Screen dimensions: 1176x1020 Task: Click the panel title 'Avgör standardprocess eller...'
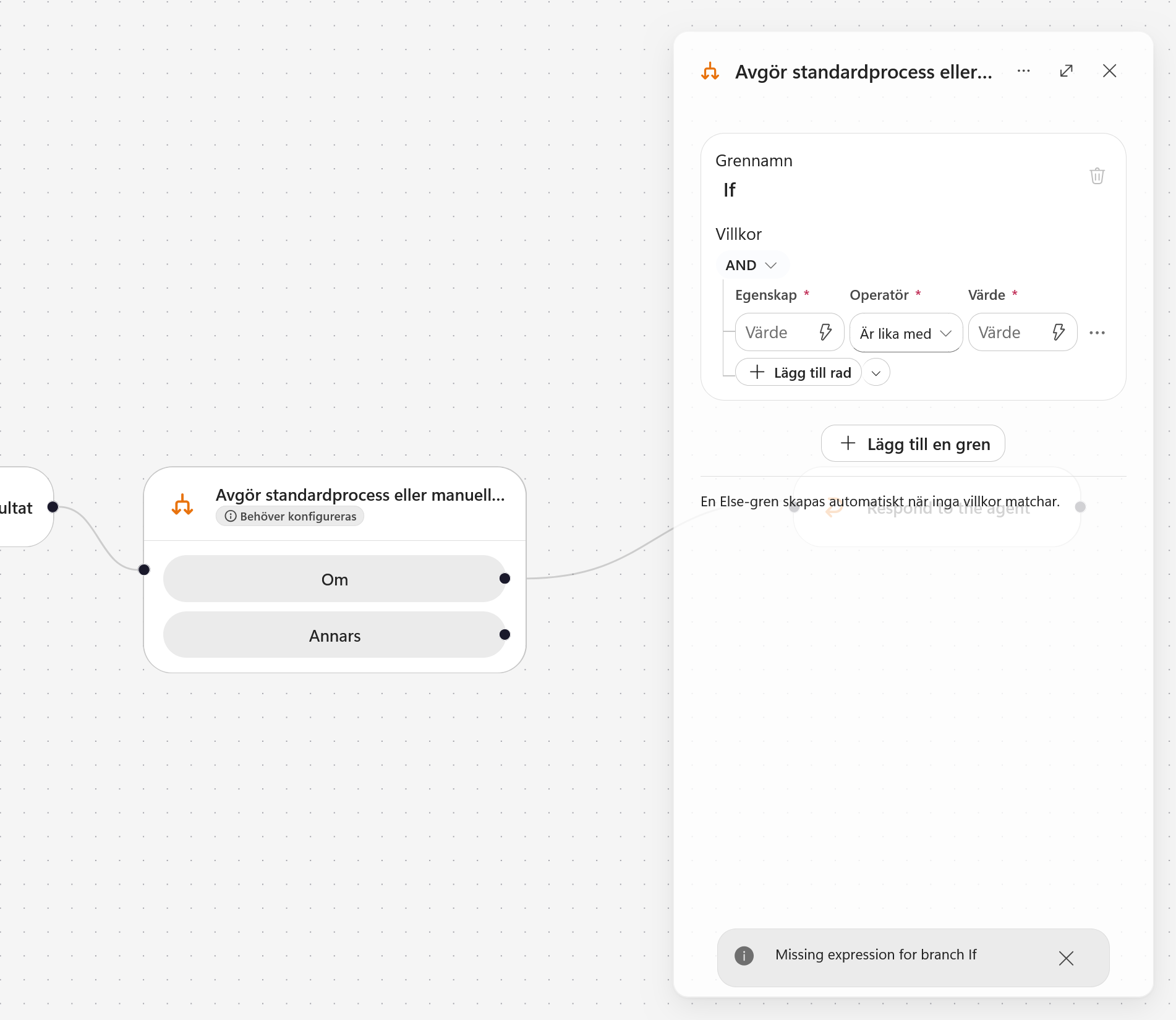click(x=863, y=72)
